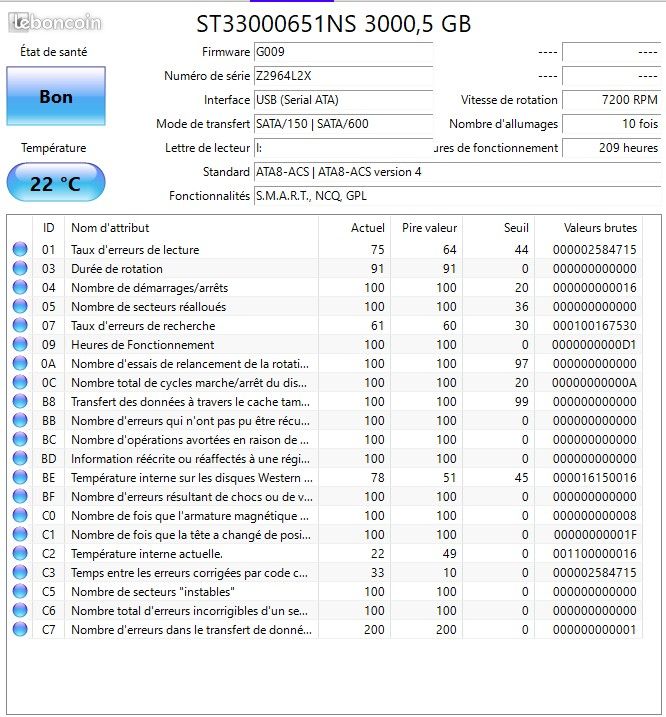
Task: Click the status icon for attribute 05
Action: pos(20,306)
